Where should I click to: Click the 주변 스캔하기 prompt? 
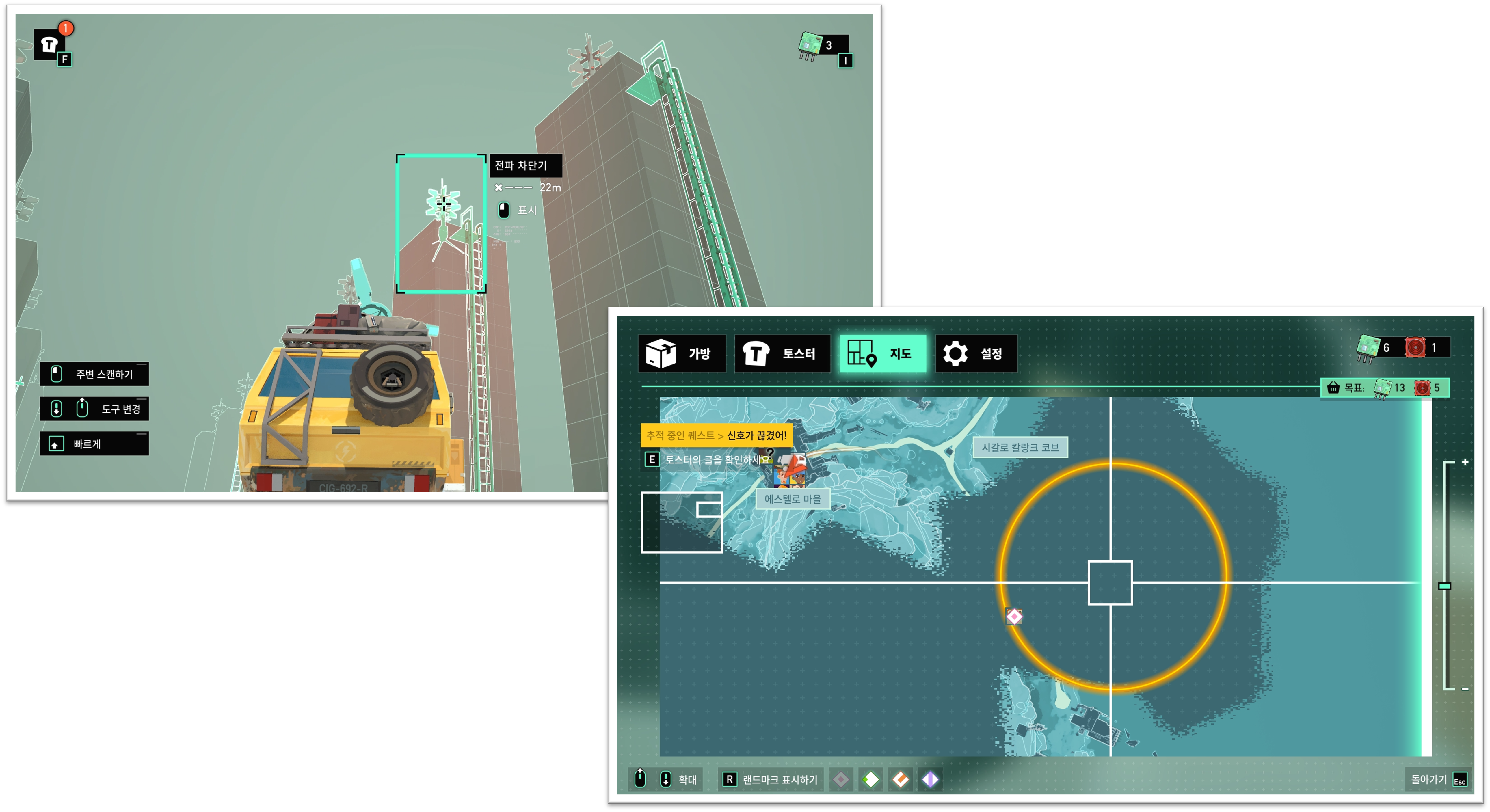tap(94, 374)
